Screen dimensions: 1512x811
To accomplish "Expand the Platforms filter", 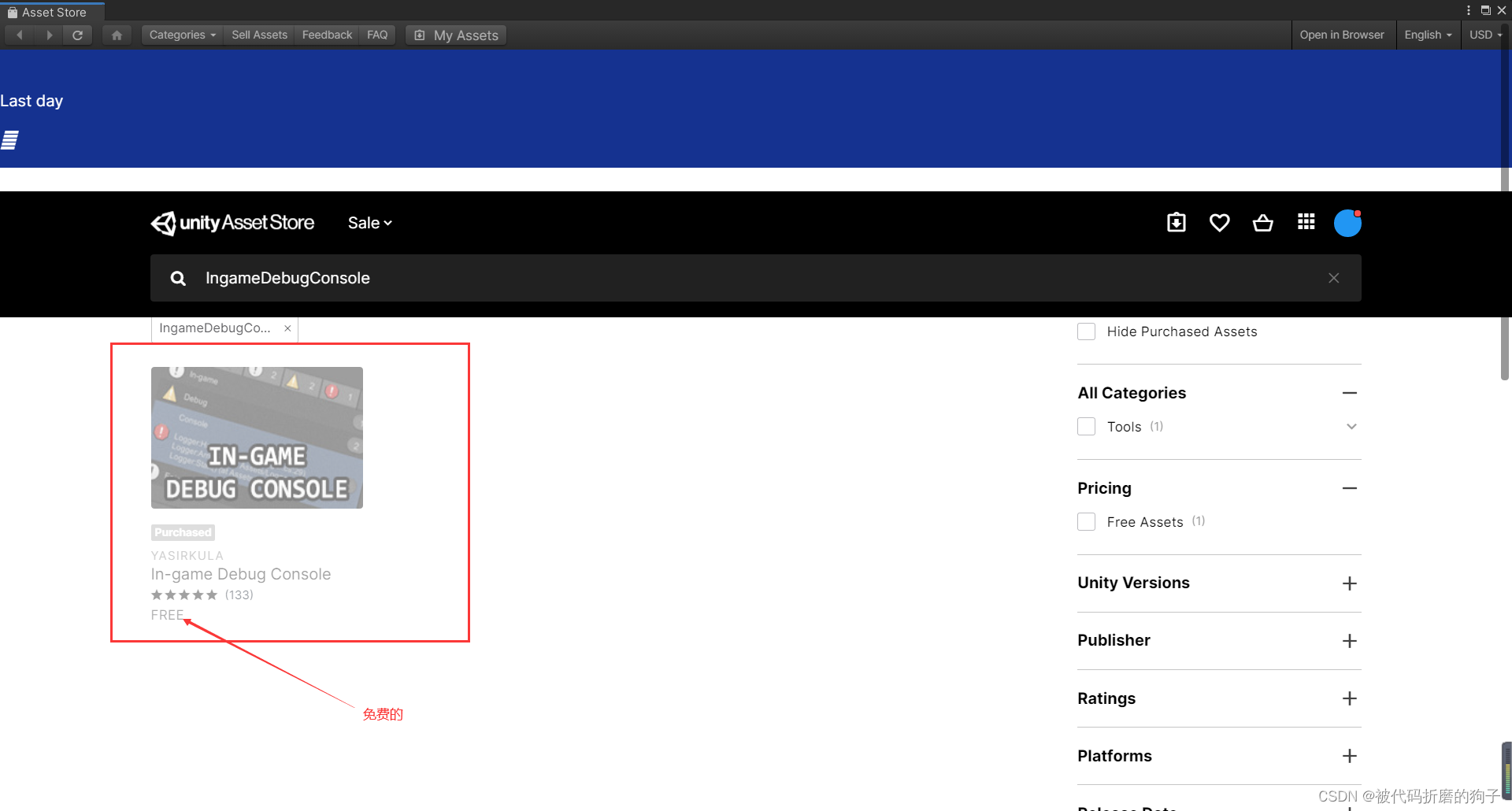I will click(1350, 756).
